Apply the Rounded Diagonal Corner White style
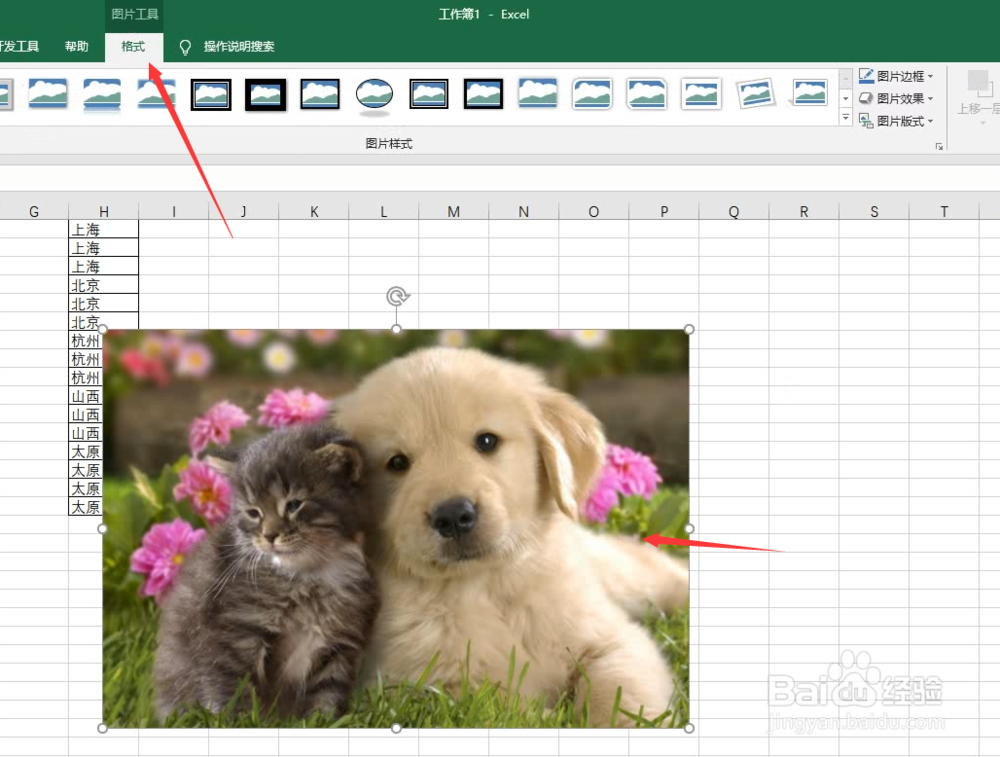 tap(592, 94)
